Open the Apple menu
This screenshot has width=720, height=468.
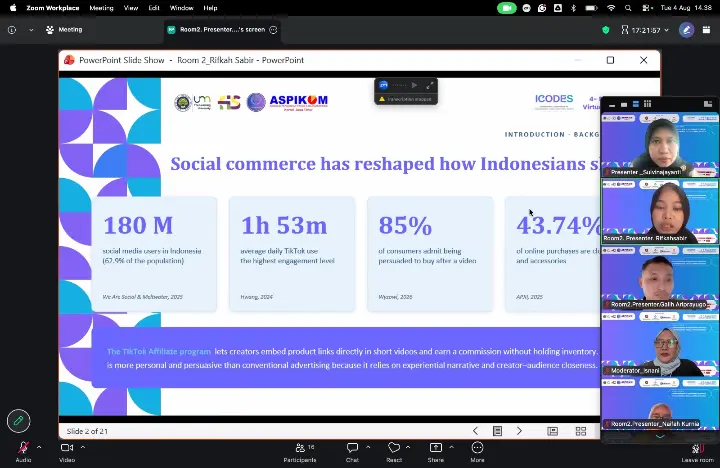(x=13, y=8)
